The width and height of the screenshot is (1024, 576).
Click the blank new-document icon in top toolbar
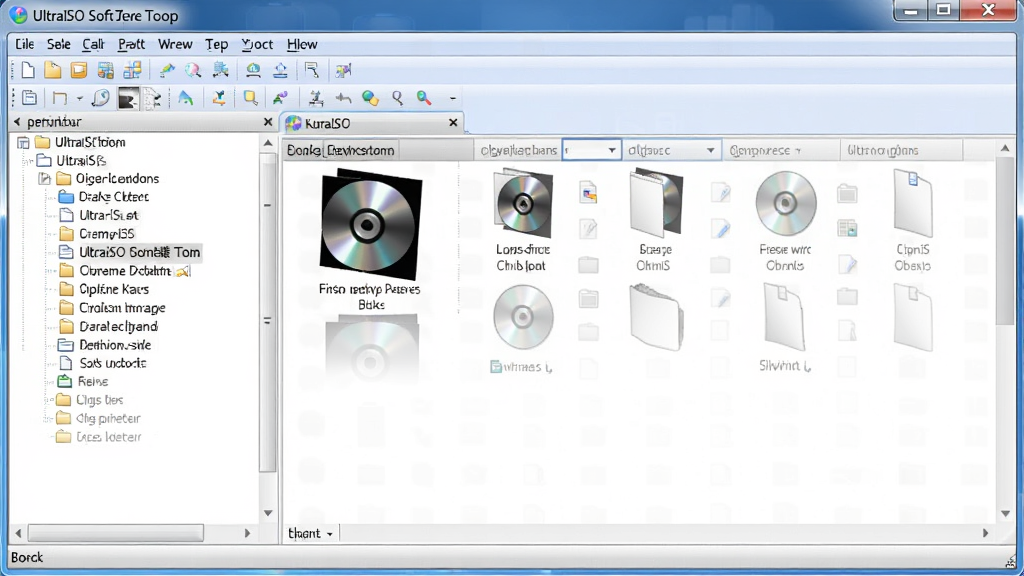[27, 70]
